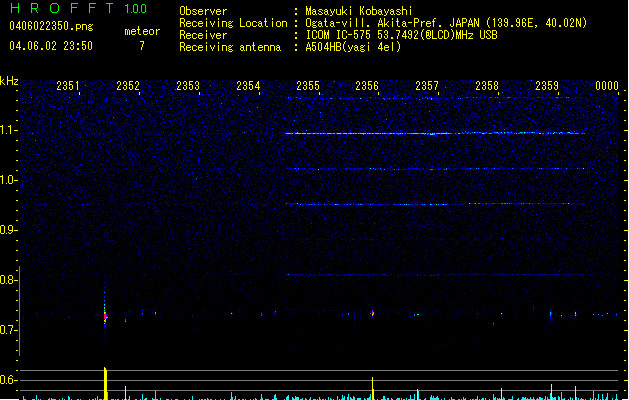This screenshot has width=629, height=400.
Task: Click the tallest yellow intensity spike
Action: 106,383
